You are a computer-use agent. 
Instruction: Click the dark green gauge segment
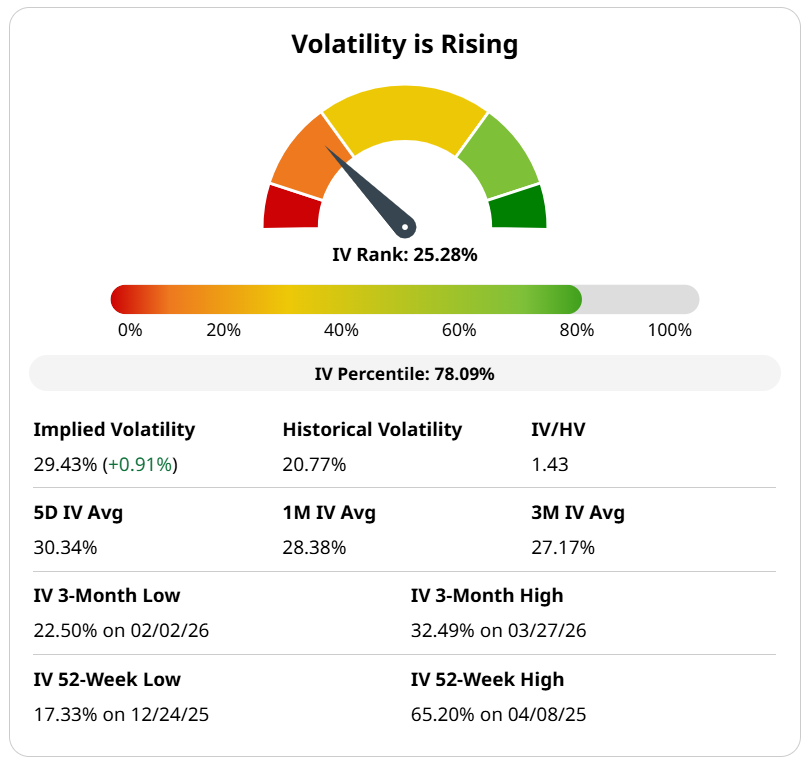[x=518, y=207]
